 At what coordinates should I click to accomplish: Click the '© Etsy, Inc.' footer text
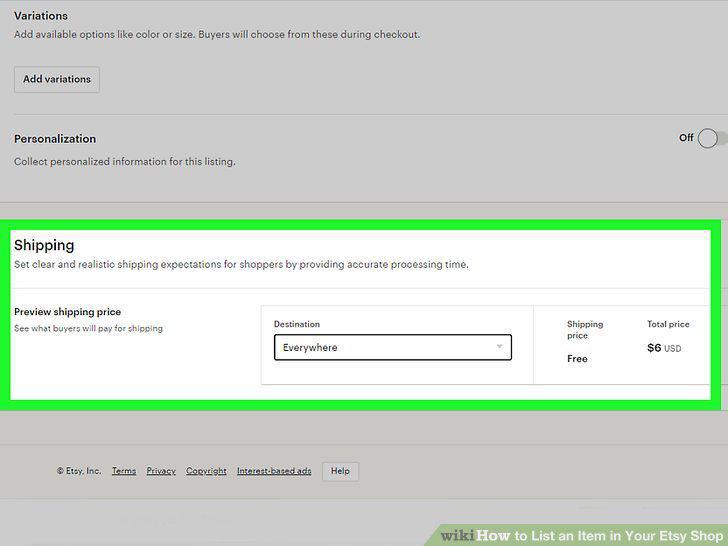point(79,471)
